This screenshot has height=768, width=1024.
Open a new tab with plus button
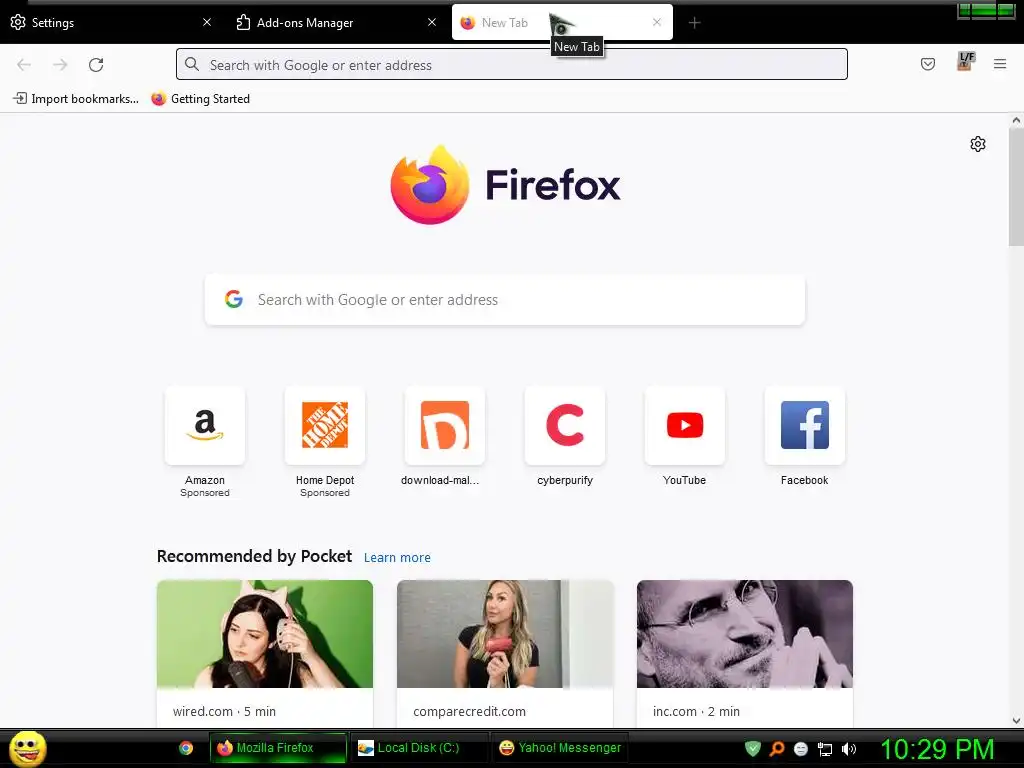click(694, 23)
